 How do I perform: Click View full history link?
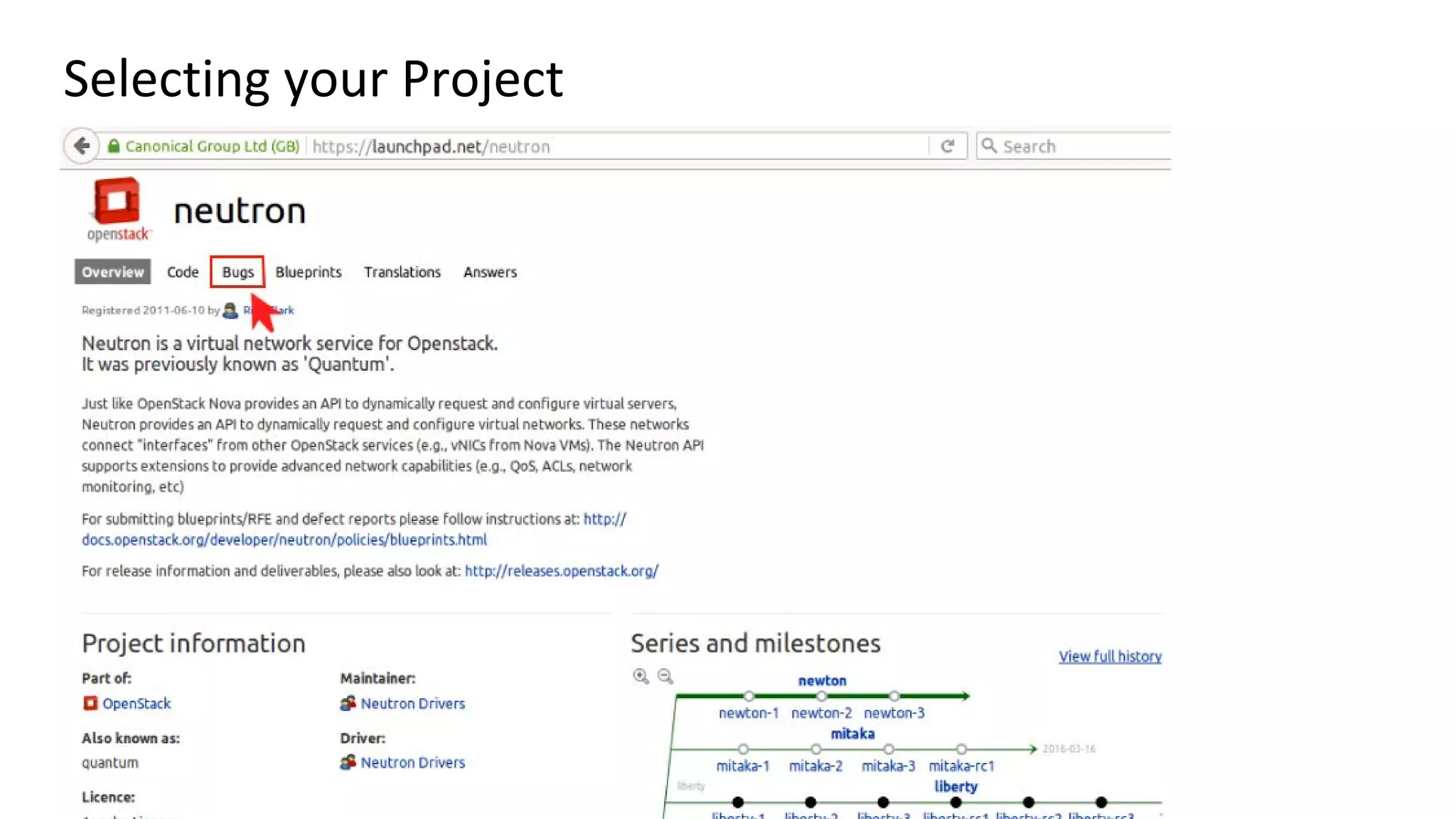click(x=1110, y=656)
